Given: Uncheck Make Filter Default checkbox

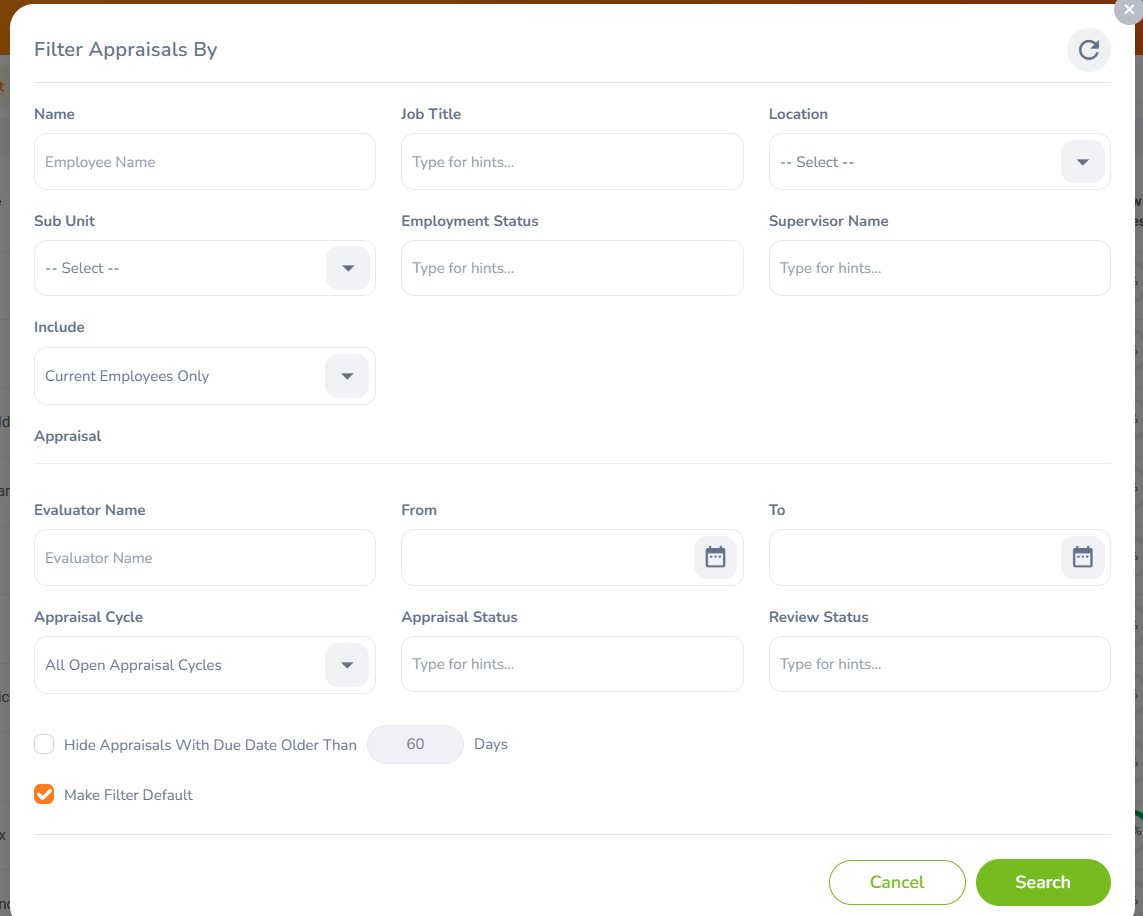Looking at the screenshot, I should click(x=44, y=794).
